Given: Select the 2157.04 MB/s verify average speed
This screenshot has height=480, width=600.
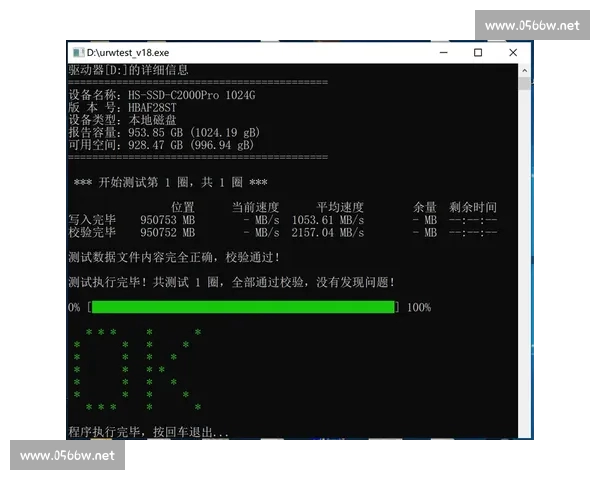Looking at the screenshot, I should pyautogui.click(x=327, y=233).
